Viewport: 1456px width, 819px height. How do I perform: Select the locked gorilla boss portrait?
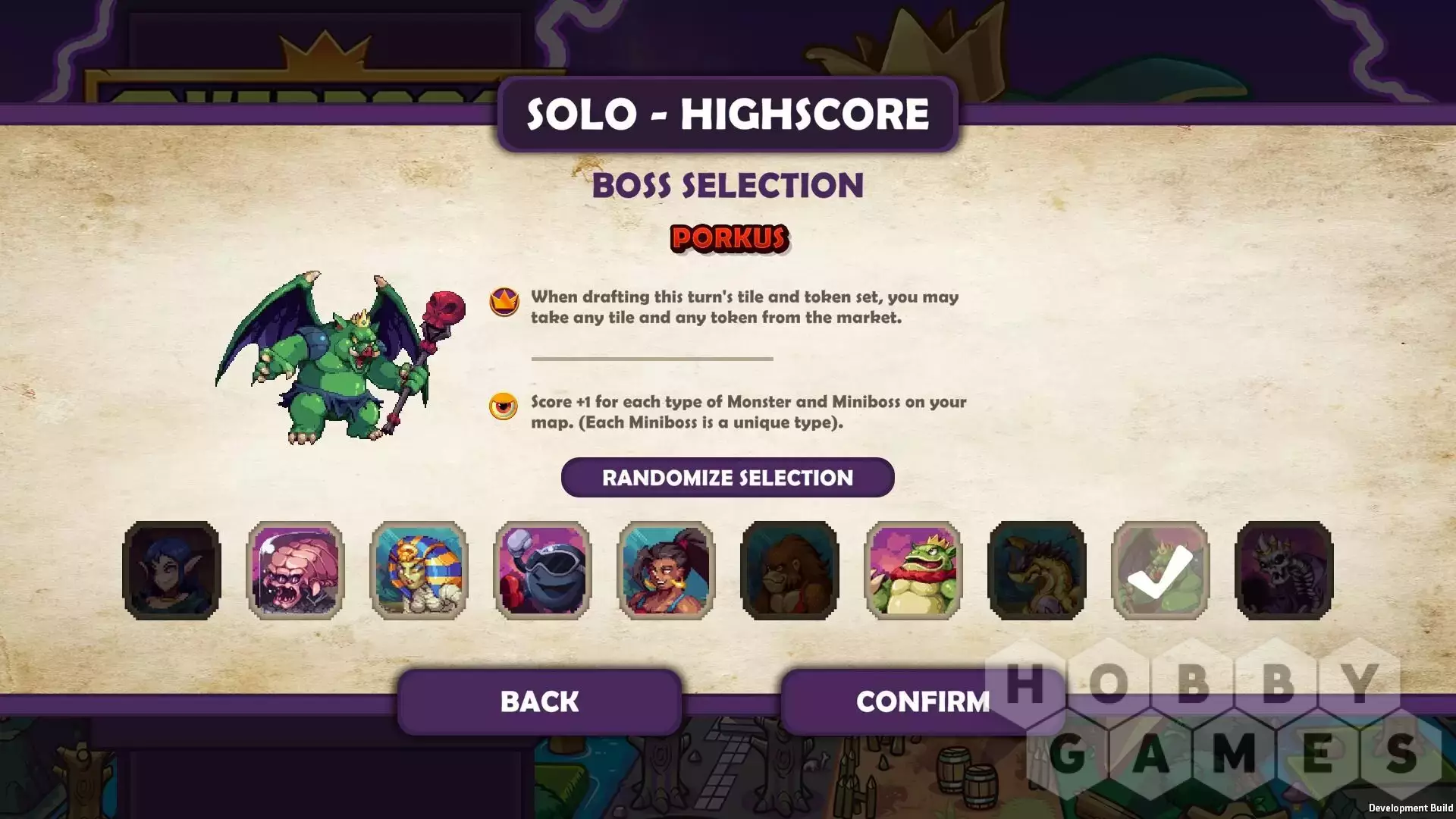pyautogui.click(x=790, y=570)
